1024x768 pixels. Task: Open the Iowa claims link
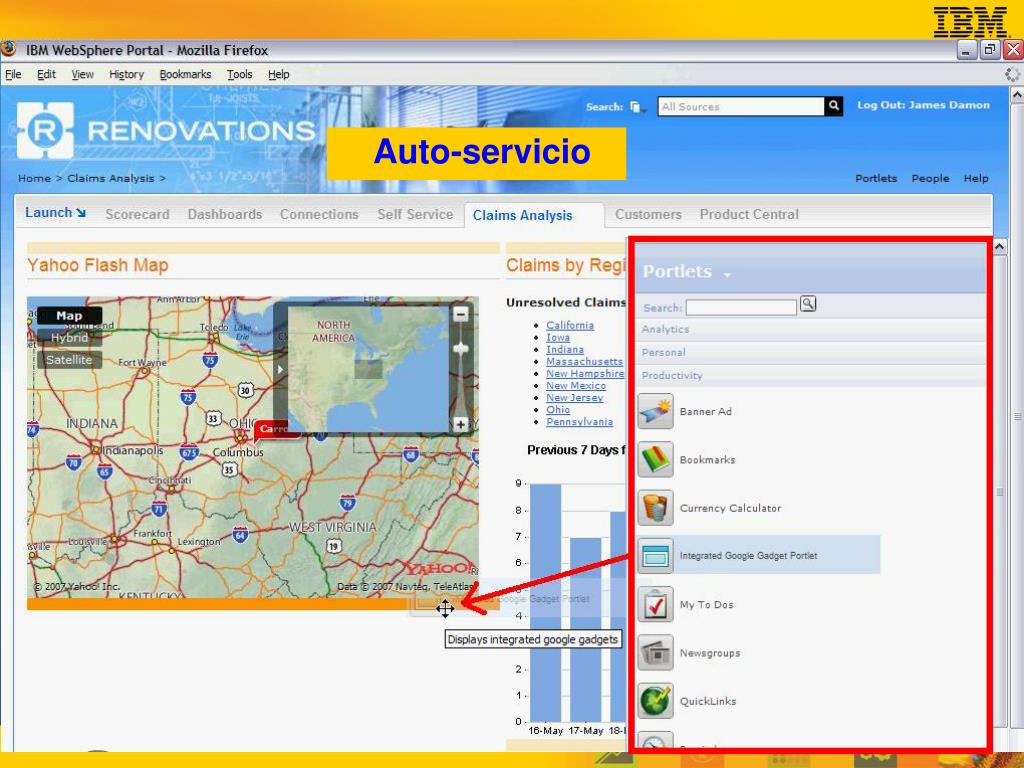click(558, 338)
